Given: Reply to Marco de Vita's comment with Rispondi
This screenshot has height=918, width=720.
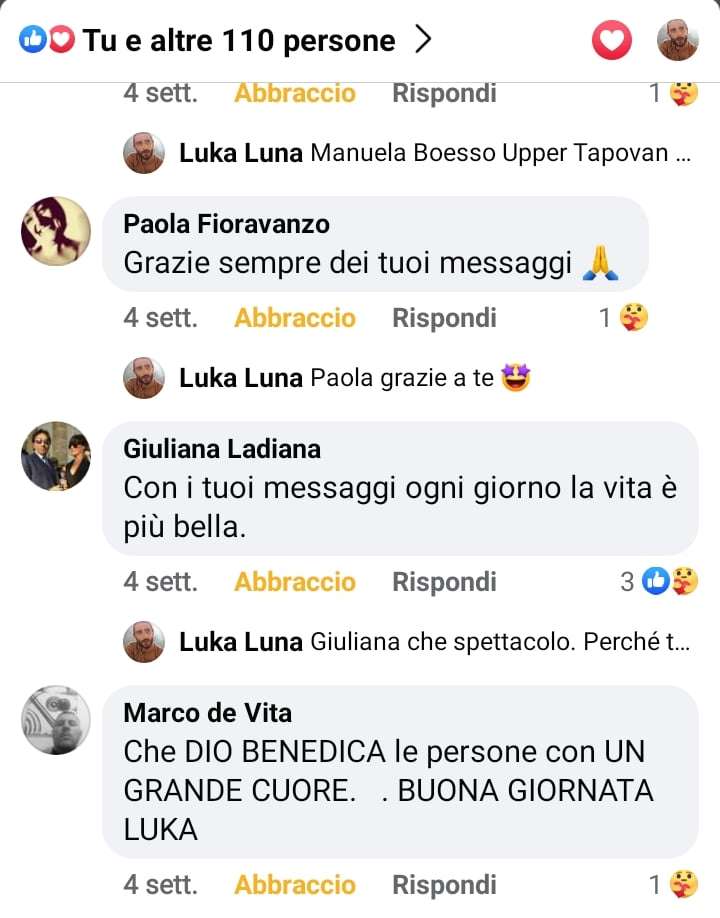Looking at the screenshot, I should tap(444, 885).
